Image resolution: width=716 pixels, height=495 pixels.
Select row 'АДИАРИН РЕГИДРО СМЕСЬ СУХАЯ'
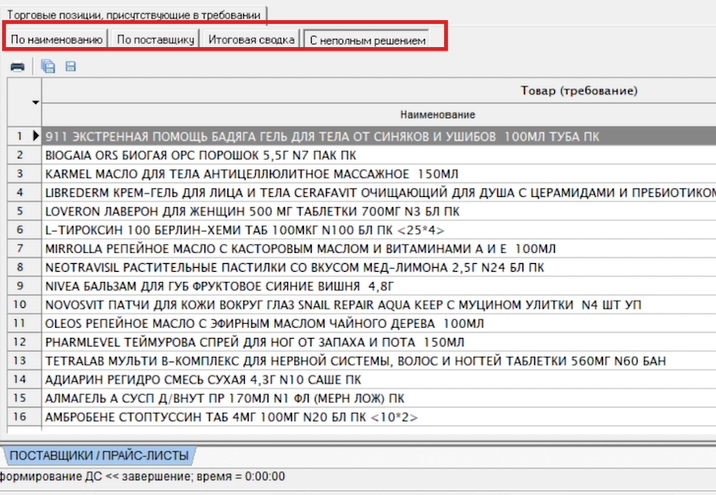(379, 380)
